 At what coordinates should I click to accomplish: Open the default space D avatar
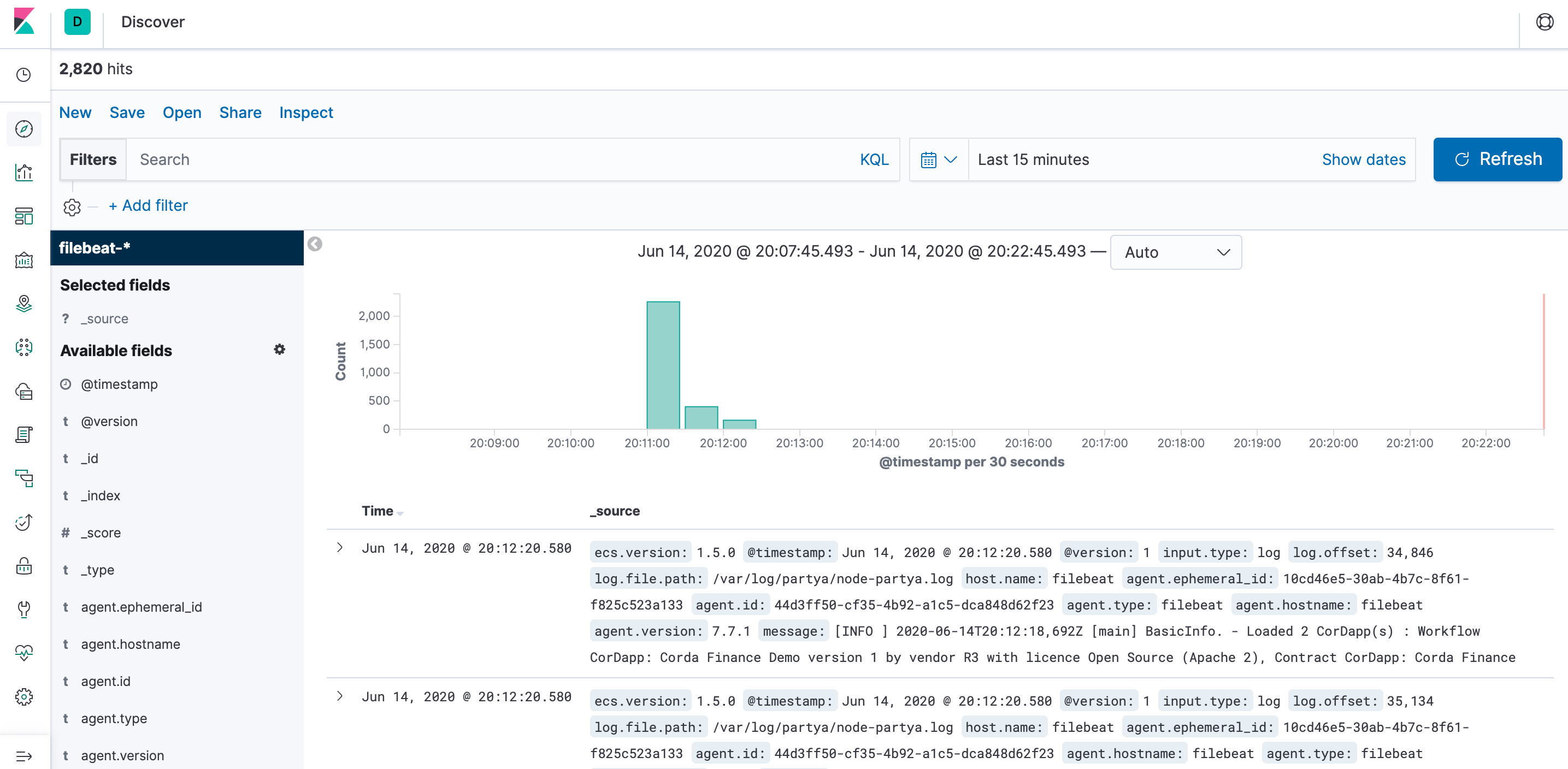point(77,22)
